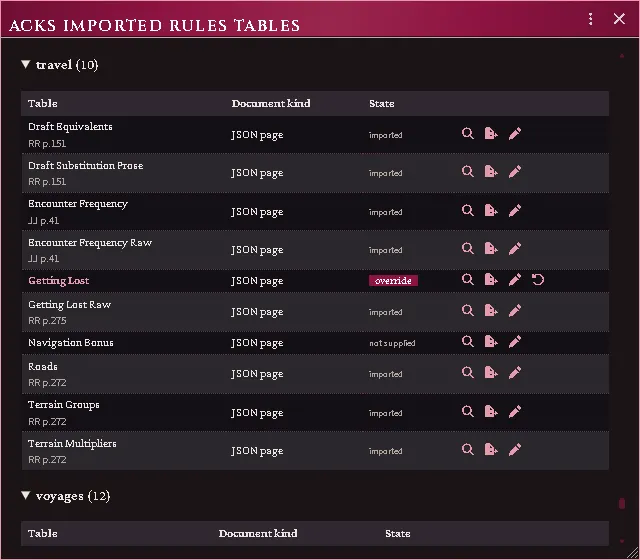Click the scrollbar down arrow
This screenshot has height=560, width=640.
[x=622, y=541]
